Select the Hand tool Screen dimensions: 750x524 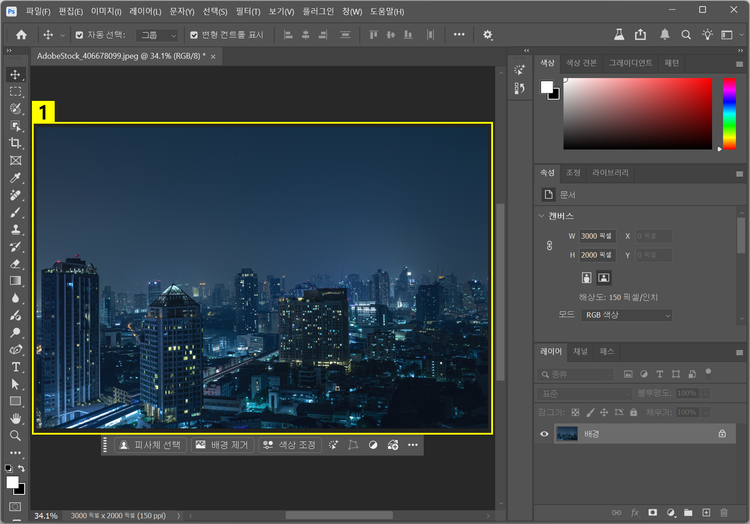pyautogui.click(x=15, y=418)
